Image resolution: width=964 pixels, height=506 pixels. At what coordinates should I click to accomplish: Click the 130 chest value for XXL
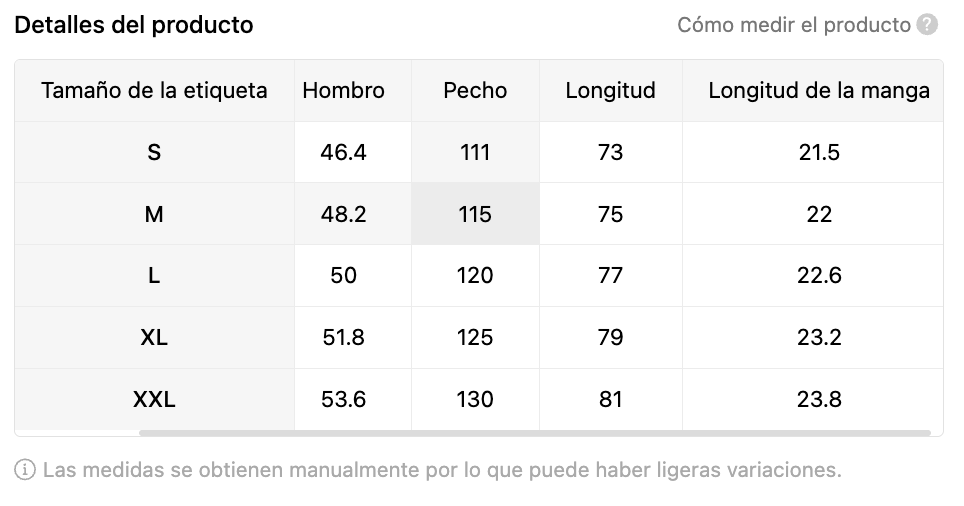(x=475, y=400)
